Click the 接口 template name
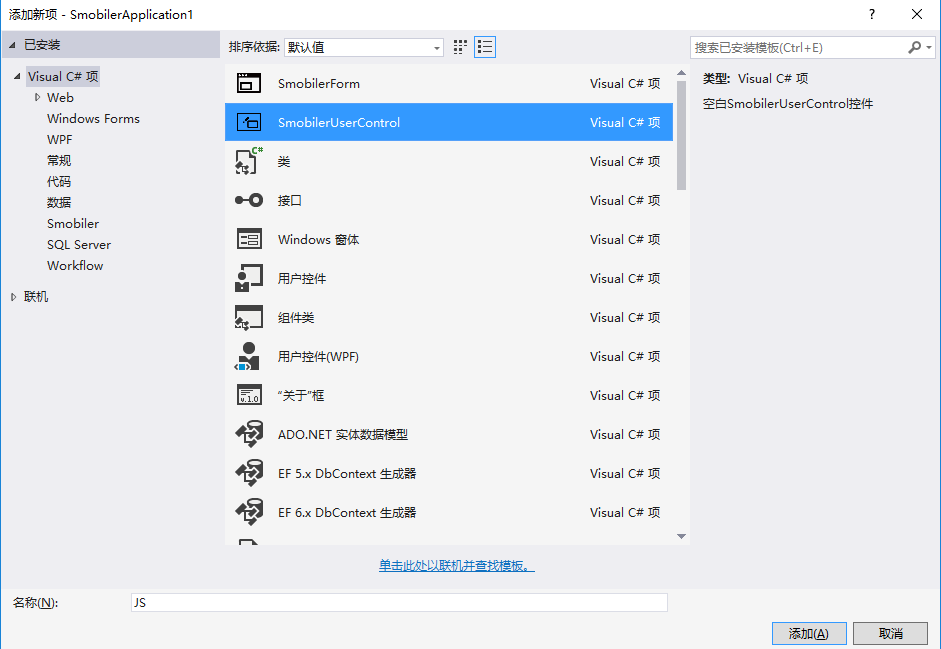941x649 pixels. 289,201
